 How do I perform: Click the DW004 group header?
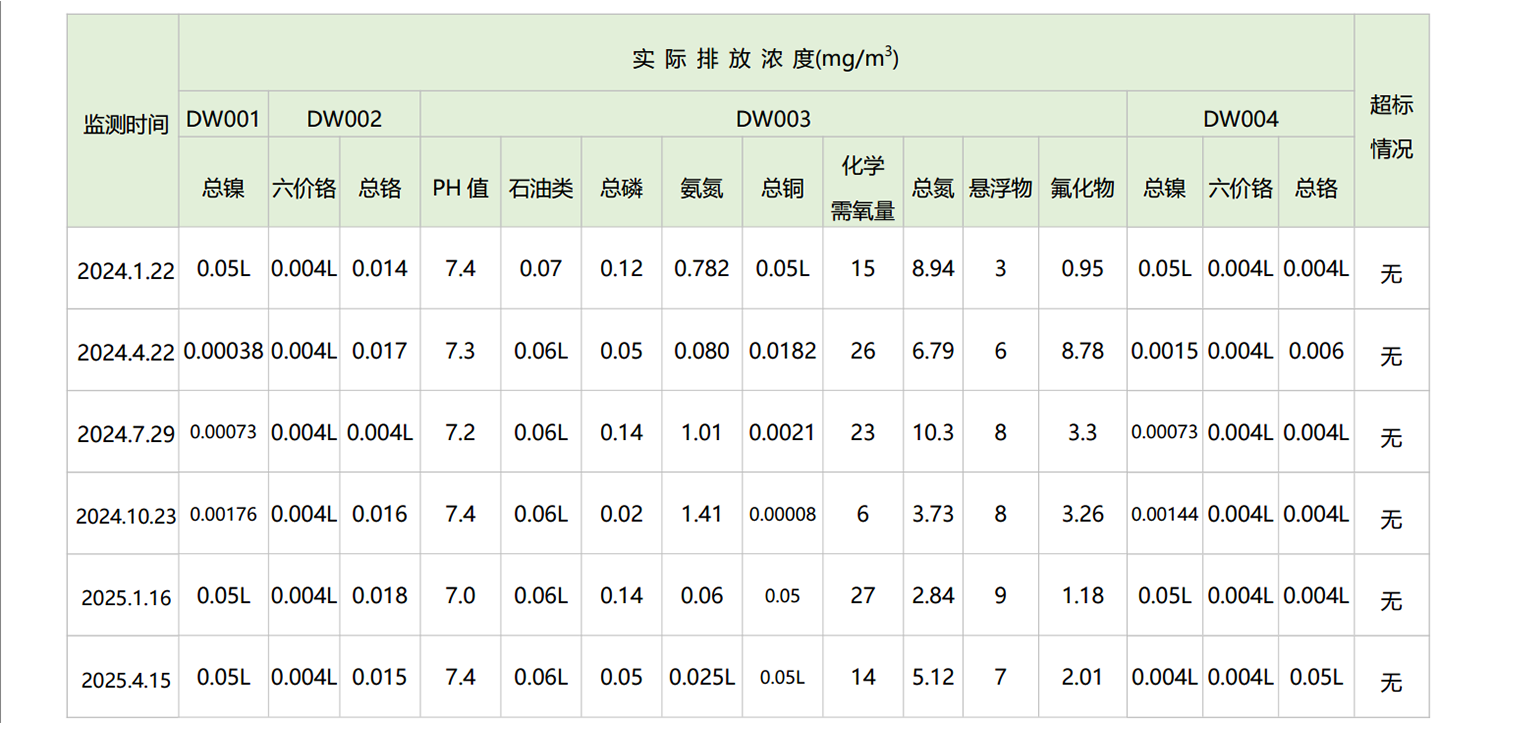pyautogui.click(x=1240, y=119)
